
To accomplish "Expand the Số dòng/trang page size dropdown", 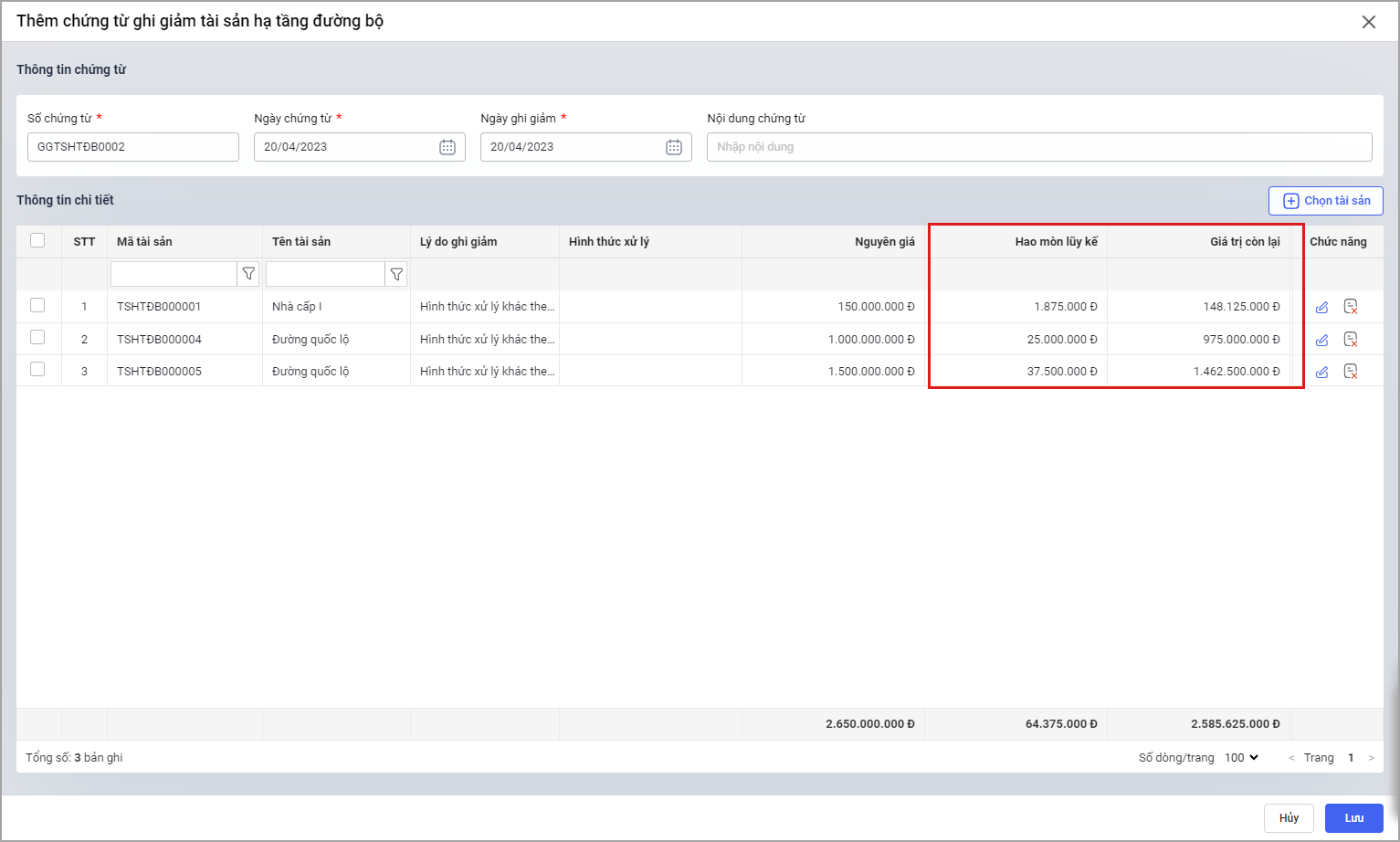I will (1241, 757).
